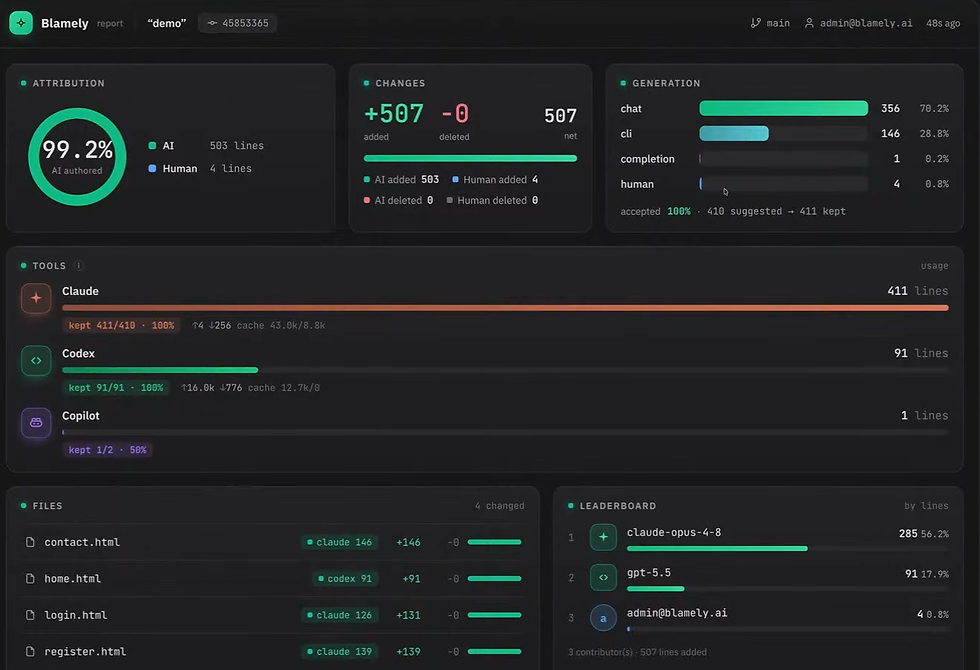The height and width of the screenshot is (670, 980).
Task: Click the home.html file icon
Action: (30, 579)
